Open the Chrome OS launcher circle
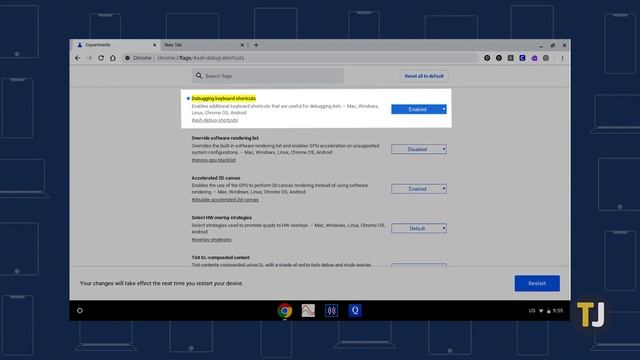 [80, 311]
